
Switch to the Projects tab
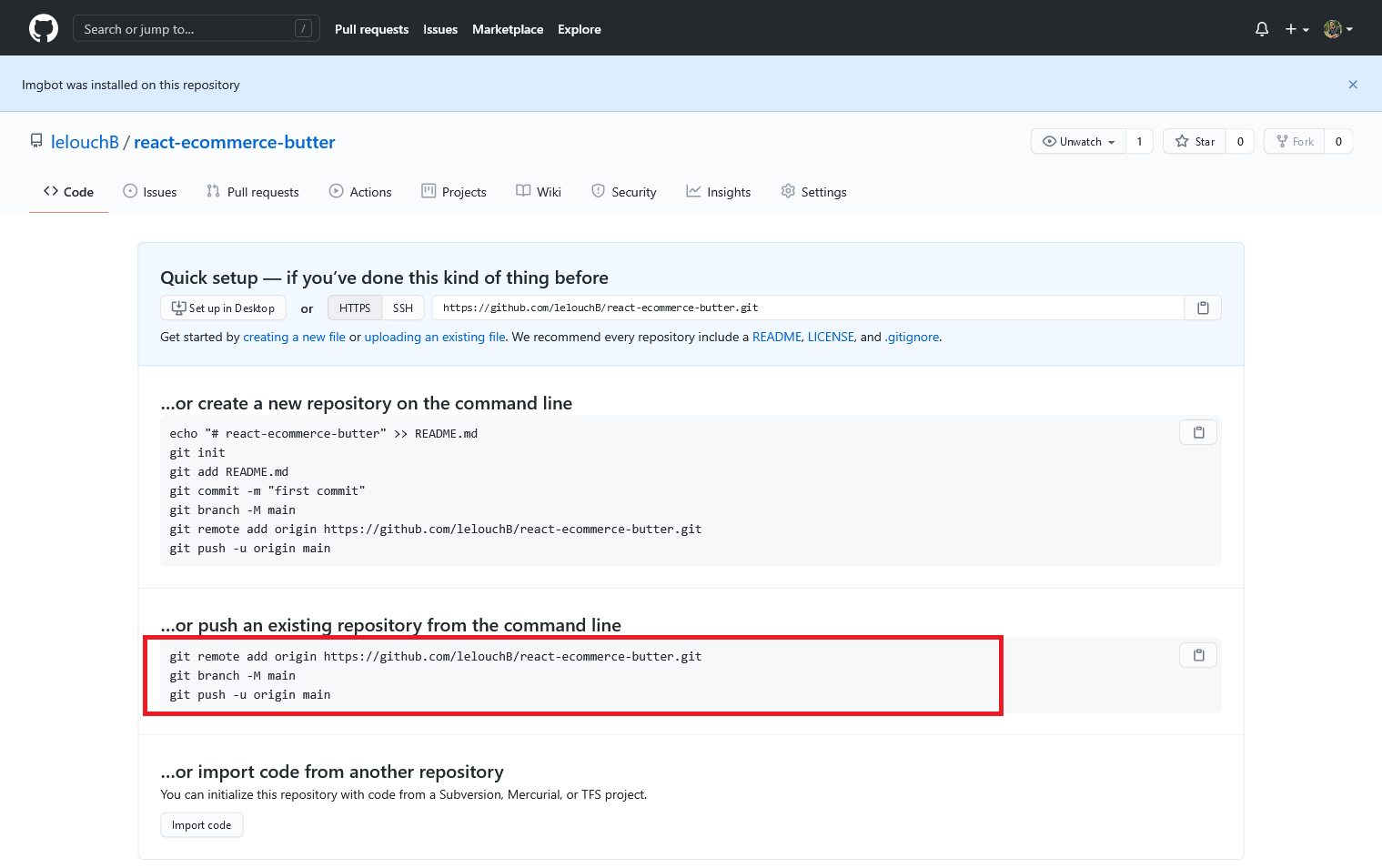454,192
